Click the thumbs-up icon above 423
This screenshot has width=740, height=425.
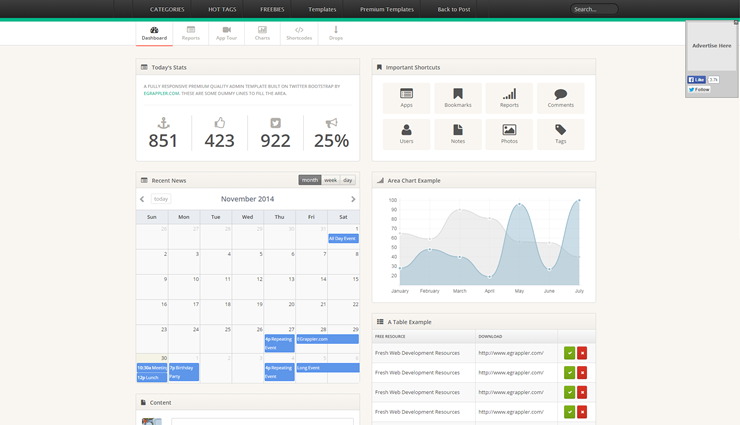pos(219,123)
